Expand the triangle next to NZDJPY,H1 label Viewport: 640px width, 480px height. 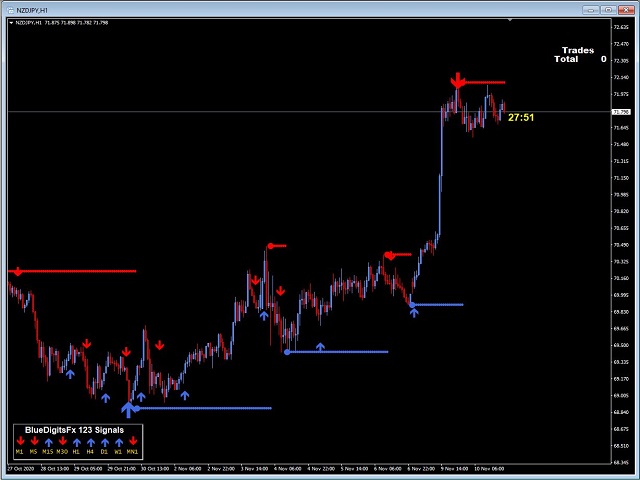point(11,23)
